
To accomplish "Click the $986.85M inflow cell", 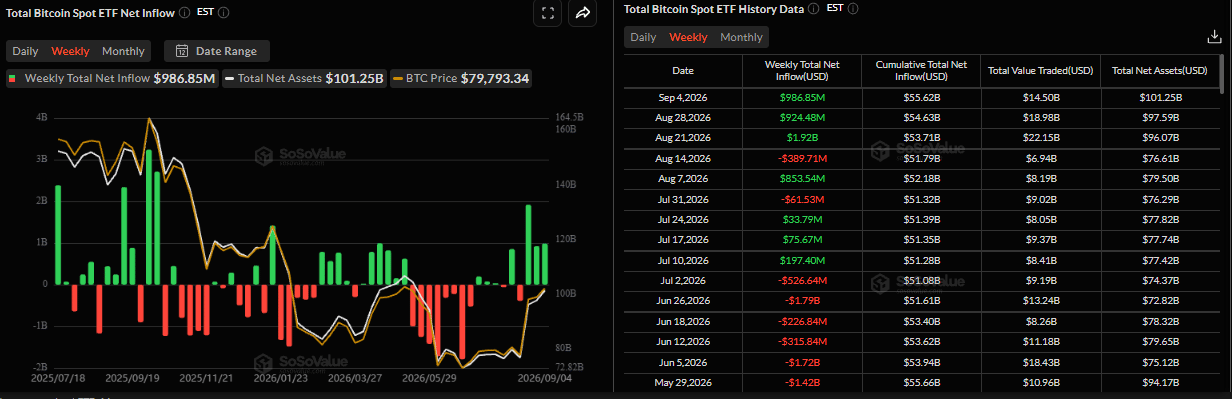I will pos(802,97).
